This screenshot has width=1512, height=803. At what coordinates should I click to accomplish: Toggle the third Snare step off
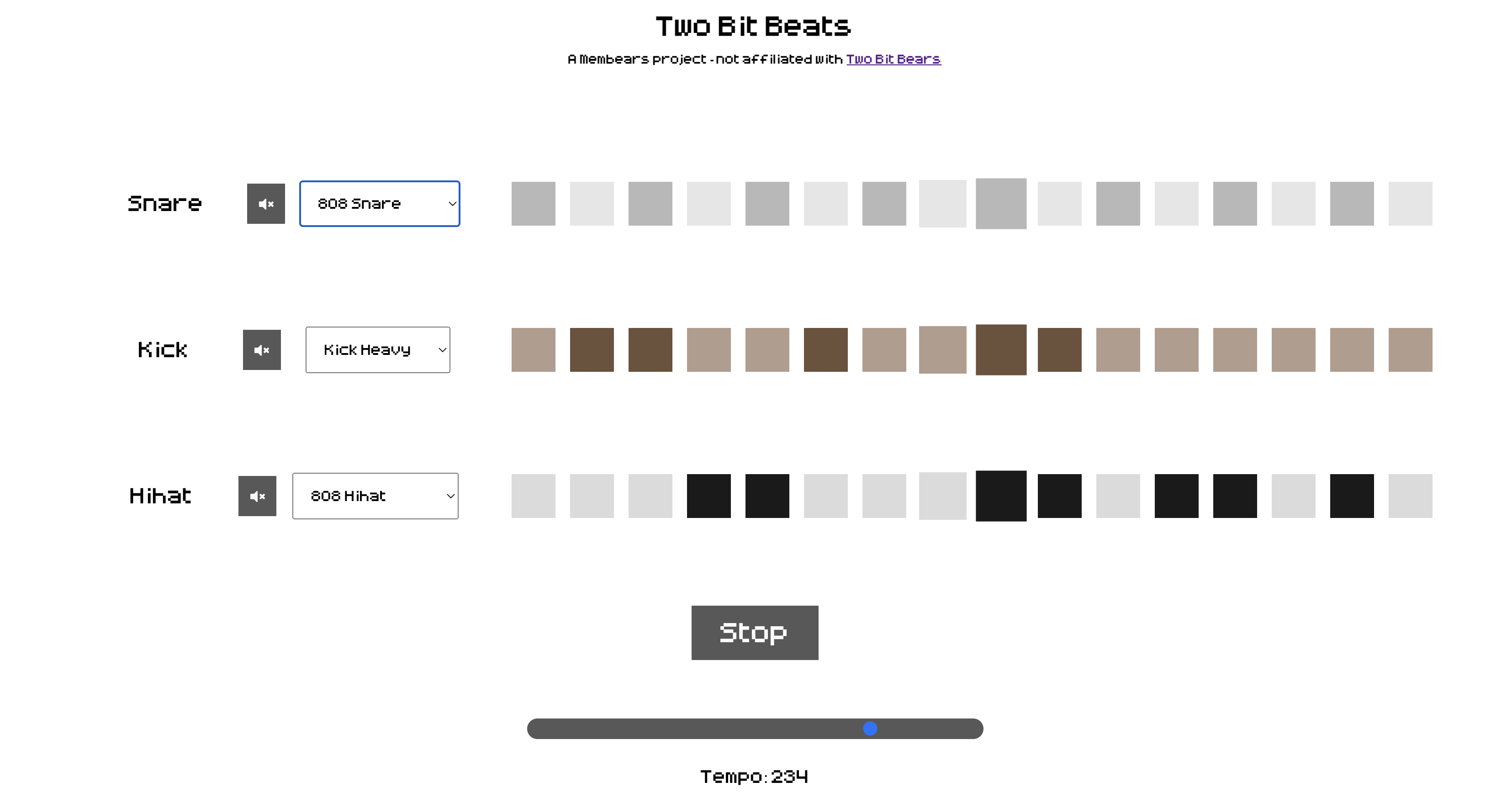point(650,203)
